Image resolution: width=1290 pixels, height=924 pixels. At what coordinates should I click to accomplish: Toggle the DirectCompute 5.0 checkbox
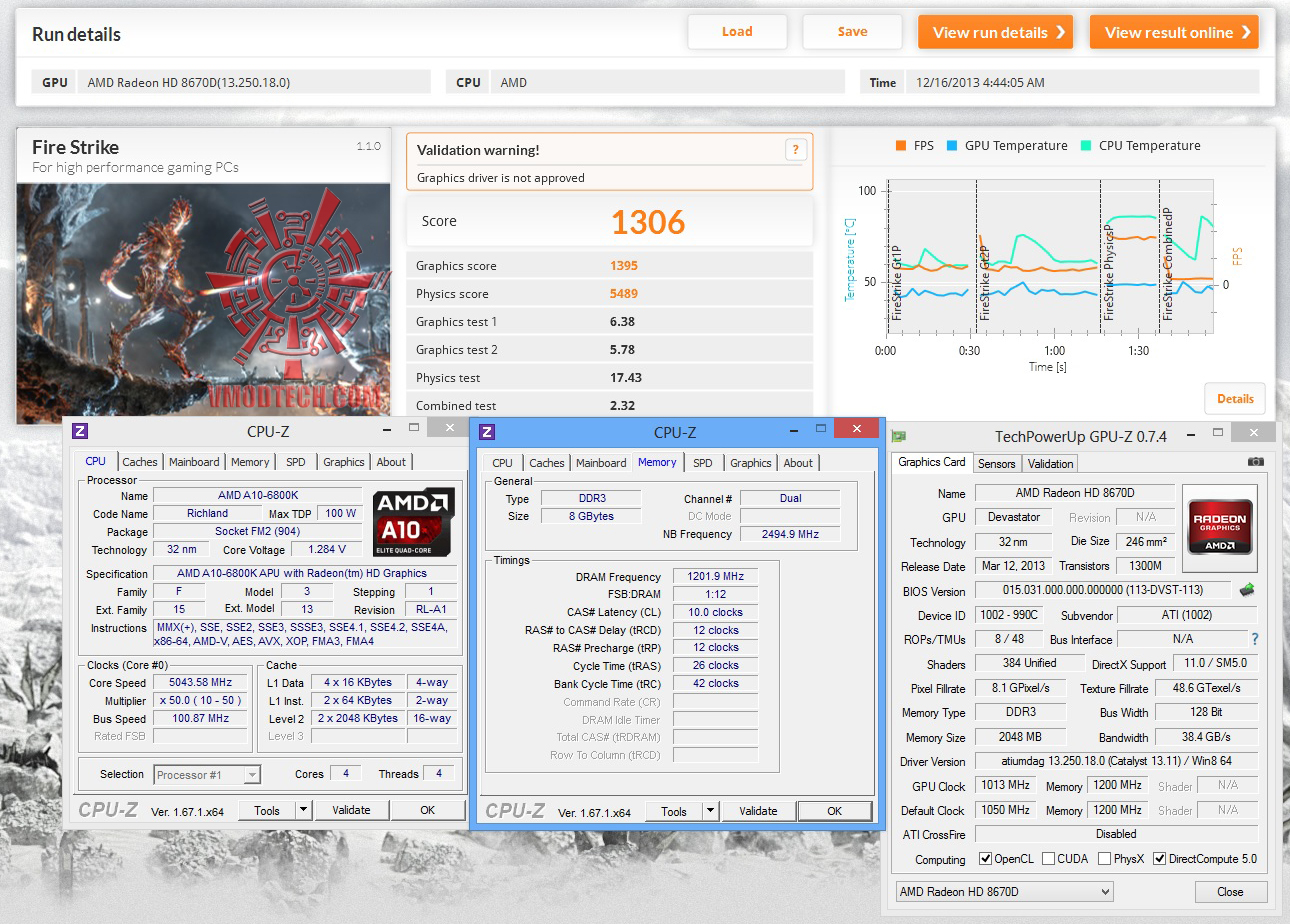(x=1159, y=859)
